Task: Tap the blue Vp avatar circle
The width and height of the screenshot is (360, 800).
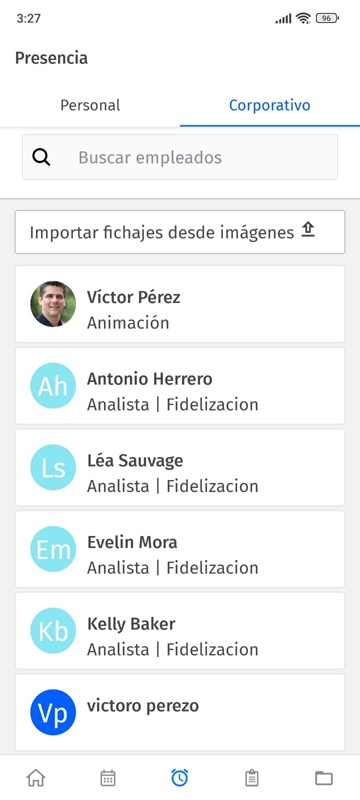Action: point(53,712)
